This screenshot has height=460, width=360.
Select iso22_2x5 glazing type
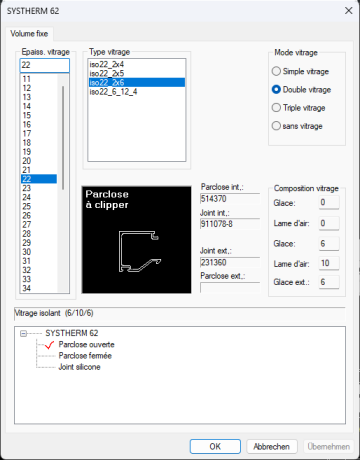137,73
